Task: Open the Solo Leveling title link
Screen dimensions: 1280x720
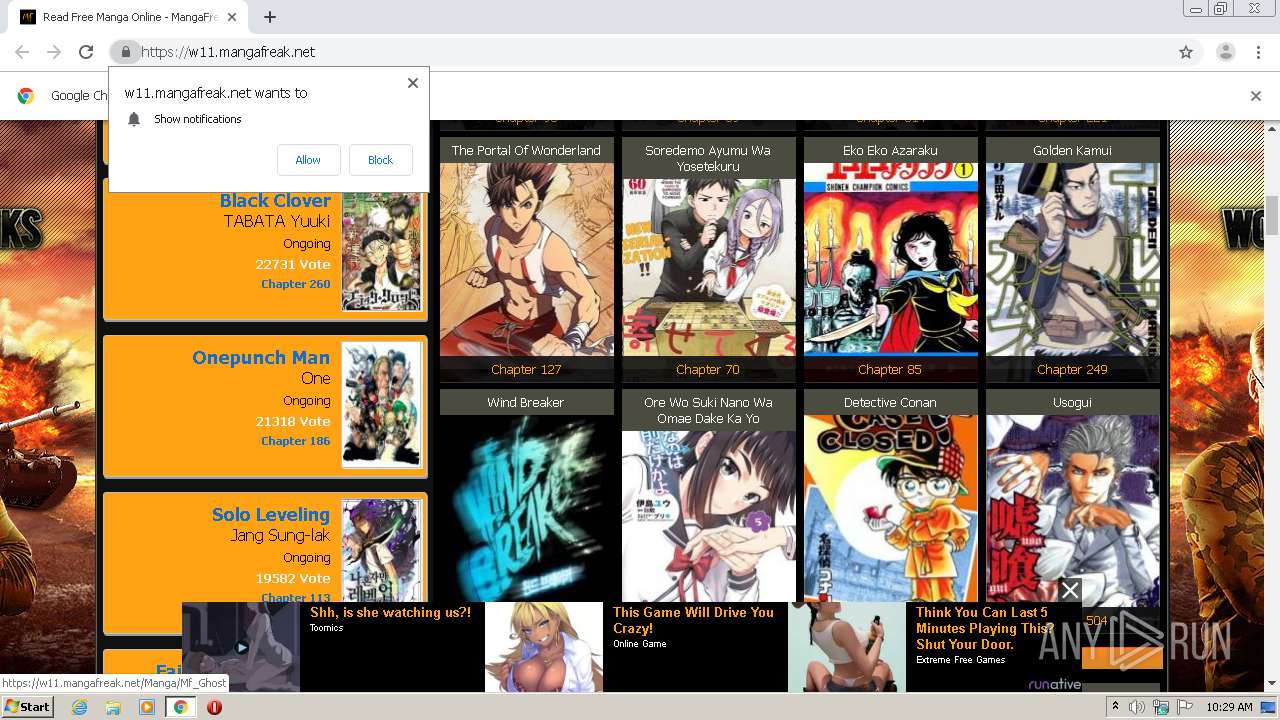Action: tap(270, 514)
